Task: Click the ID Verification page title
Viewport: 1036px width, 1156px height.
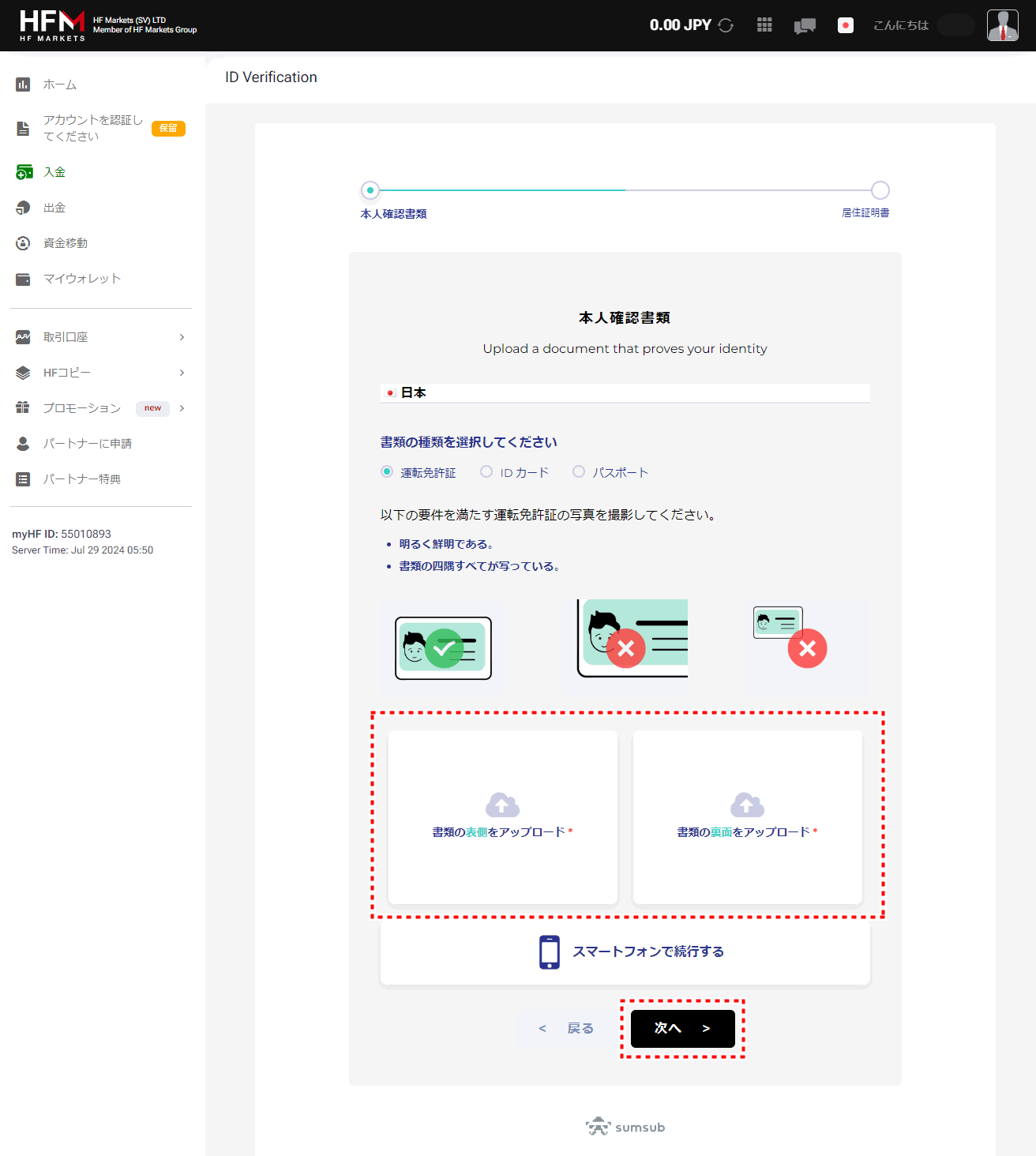Action: (x=271, y=77)
